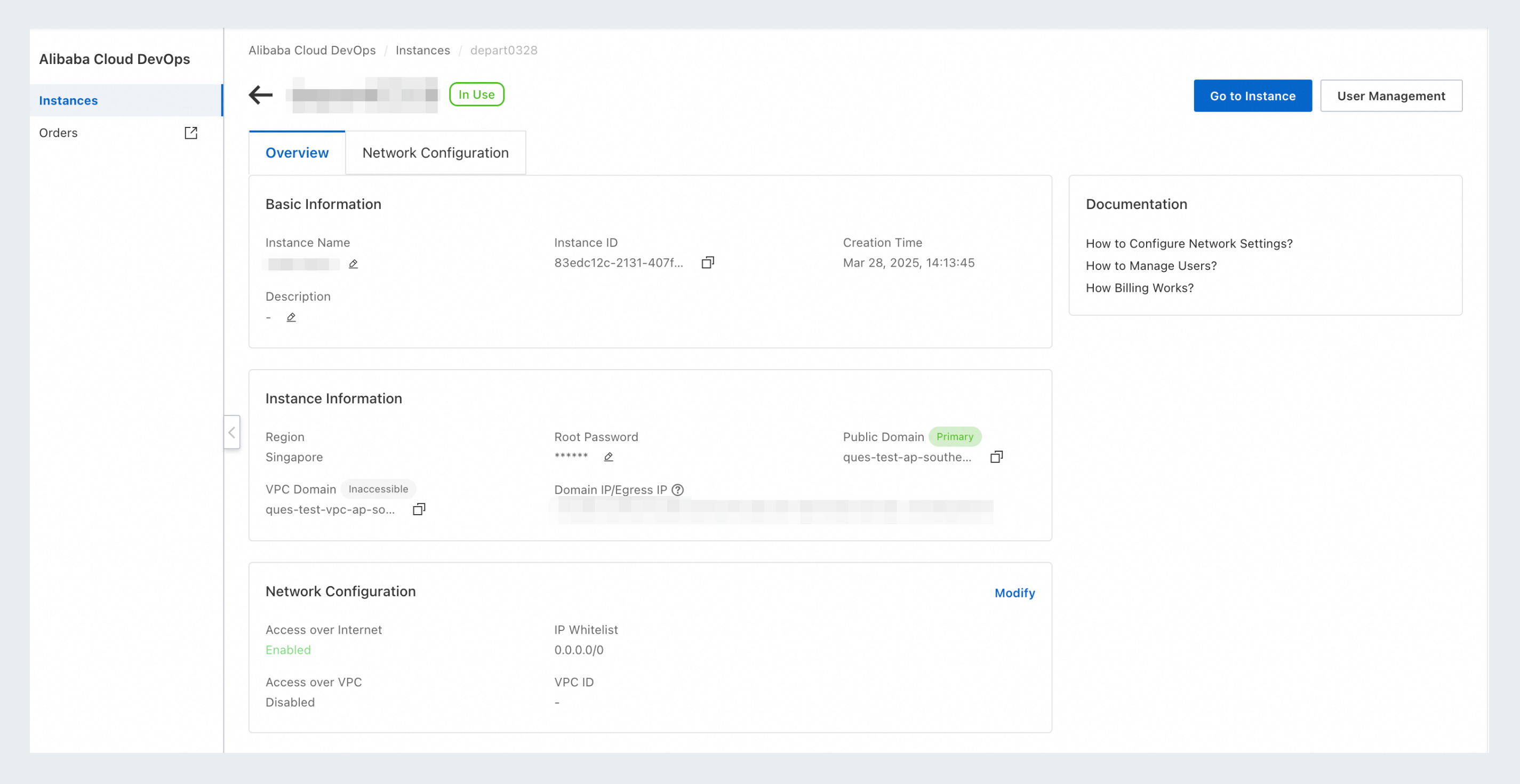Modify the network configuration
The width and height of the screenshot is (1520, 784).
(x=1014, y=593)
